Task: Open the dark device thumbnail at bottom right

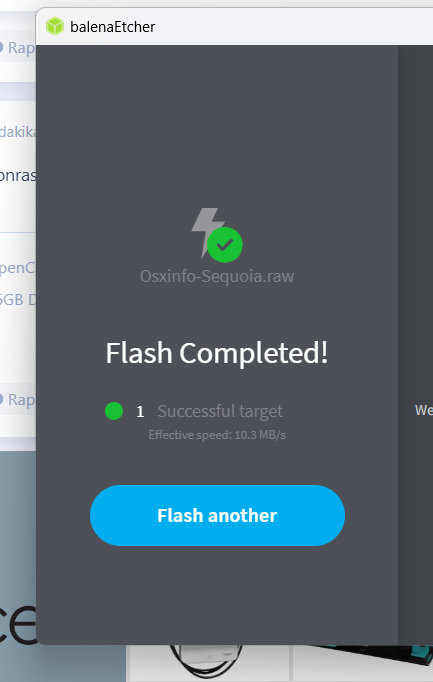Action: coord(363,663)
